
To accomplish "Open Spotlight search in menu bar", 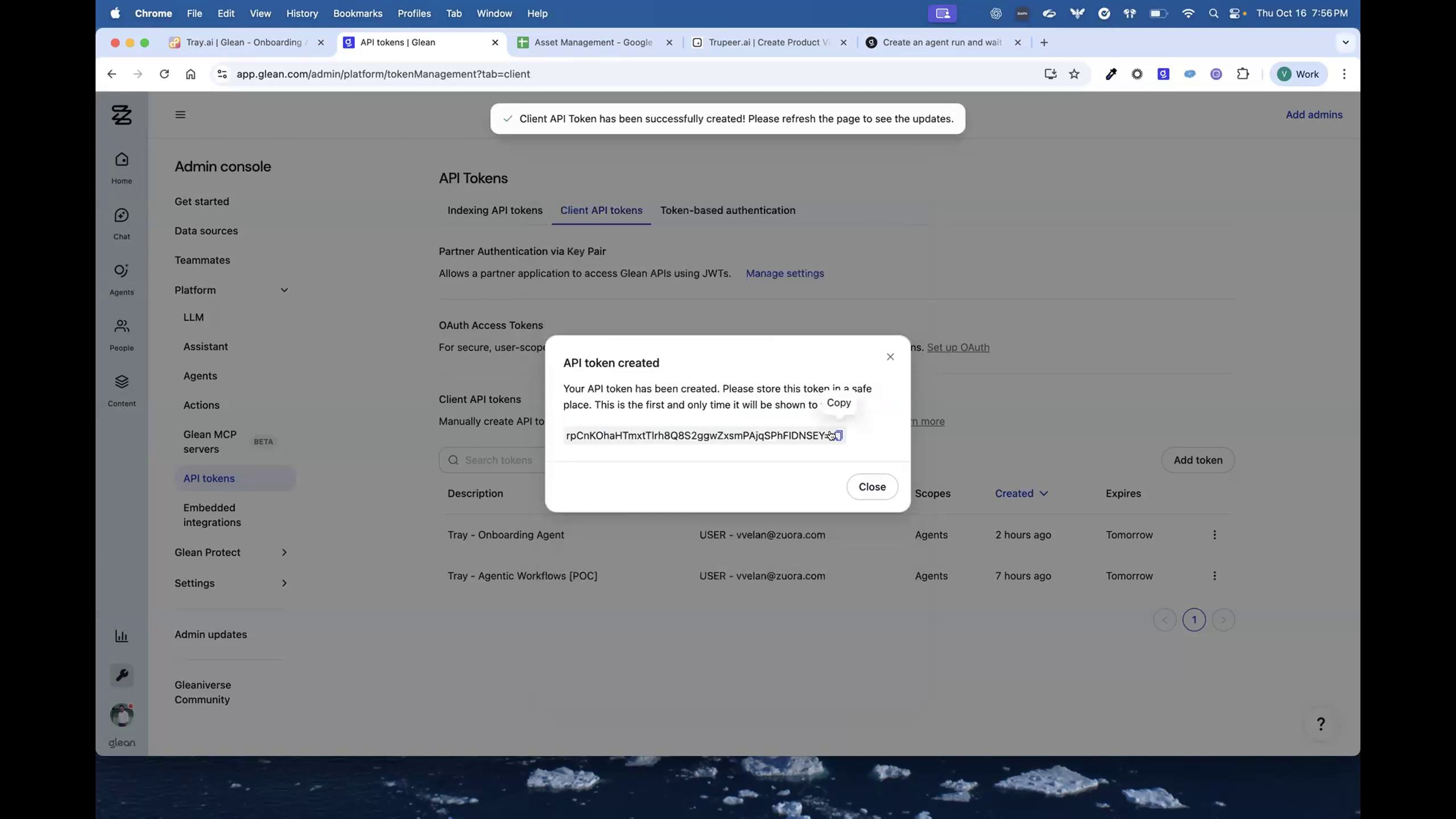I will pos(1213,13).
